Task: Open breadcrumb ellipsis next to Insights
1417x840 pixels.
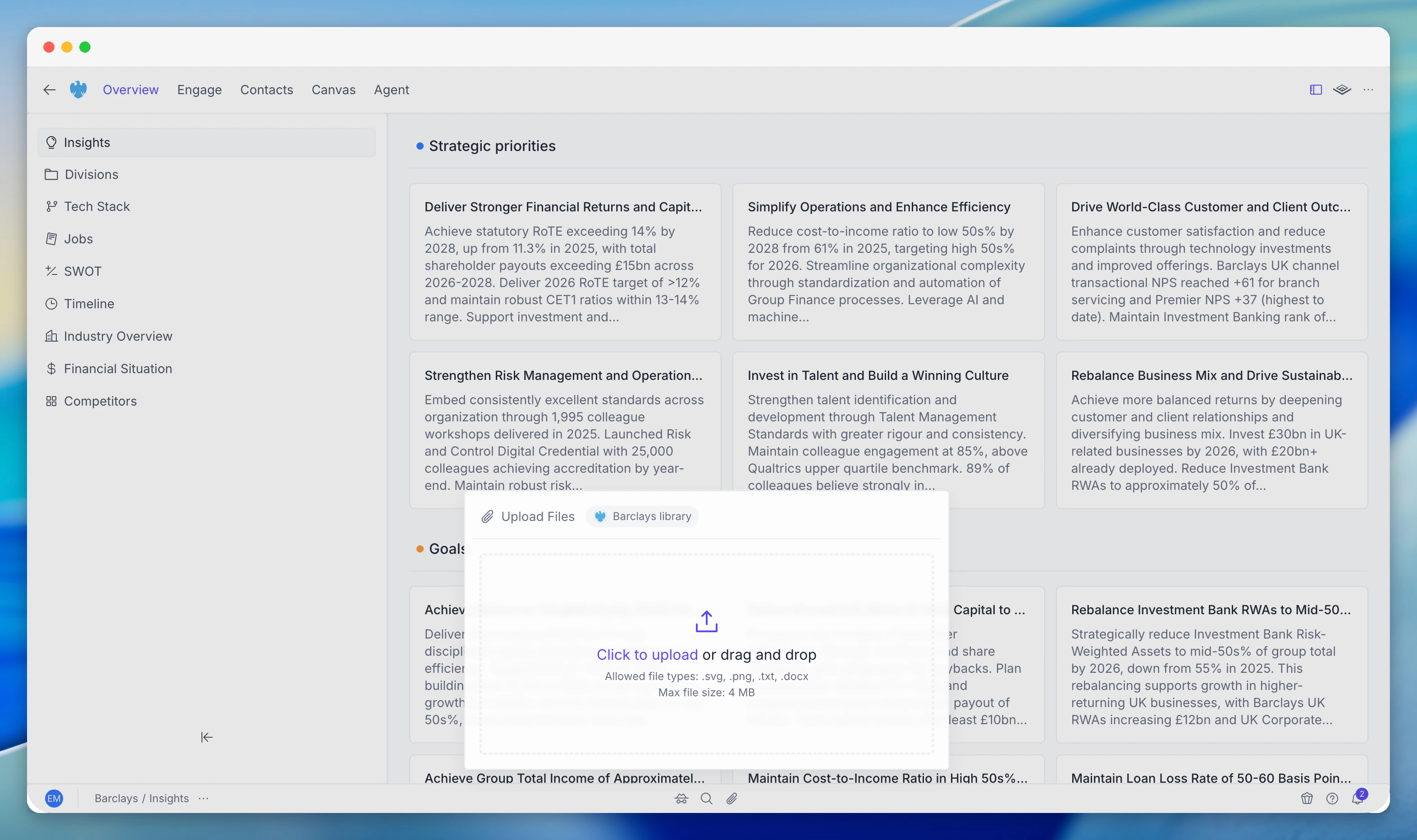Action: pos(204,798)
